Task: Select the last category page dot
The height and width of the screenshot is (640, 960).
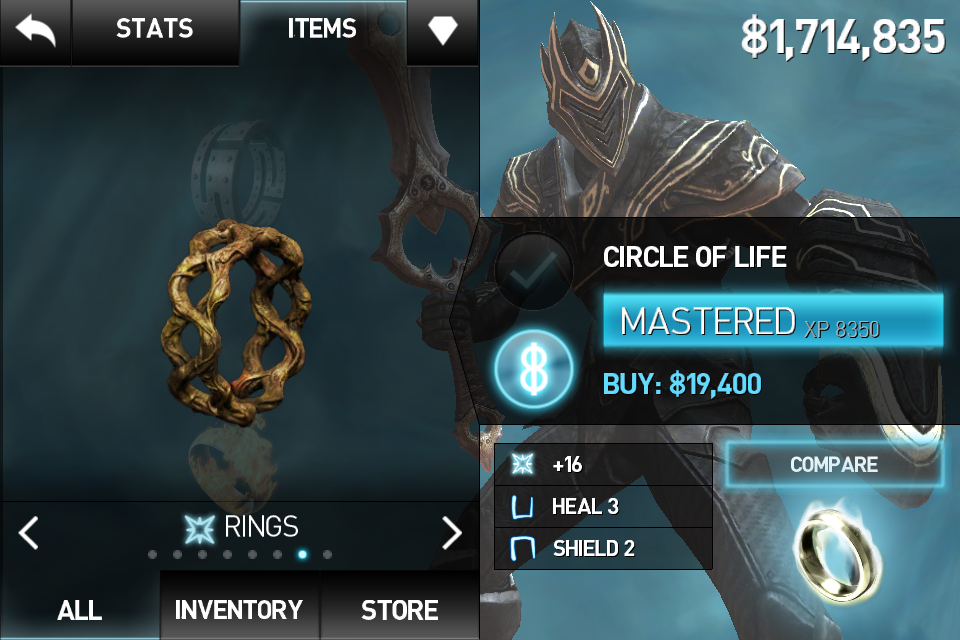Action: coord(328,555)
